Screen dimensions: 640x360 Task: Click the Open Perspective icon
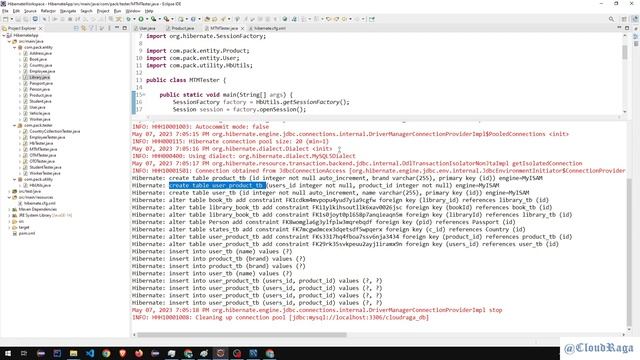point(624,19)
